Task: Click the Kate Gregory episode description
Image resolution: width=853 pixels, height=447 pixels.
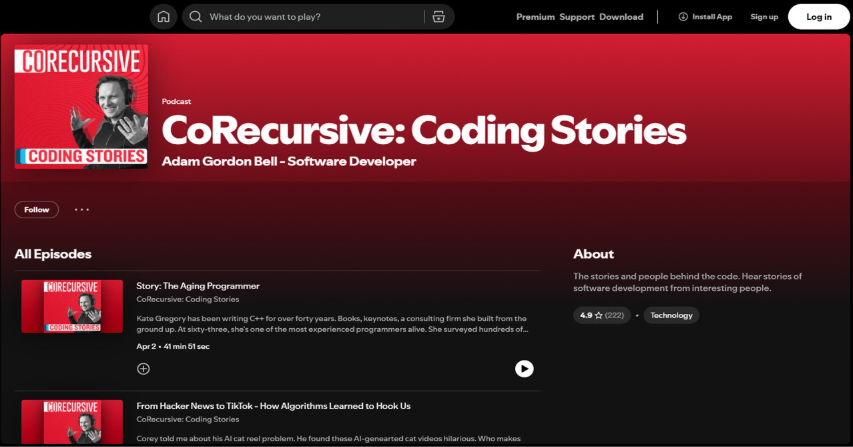Action: click(x=332, y=324)
